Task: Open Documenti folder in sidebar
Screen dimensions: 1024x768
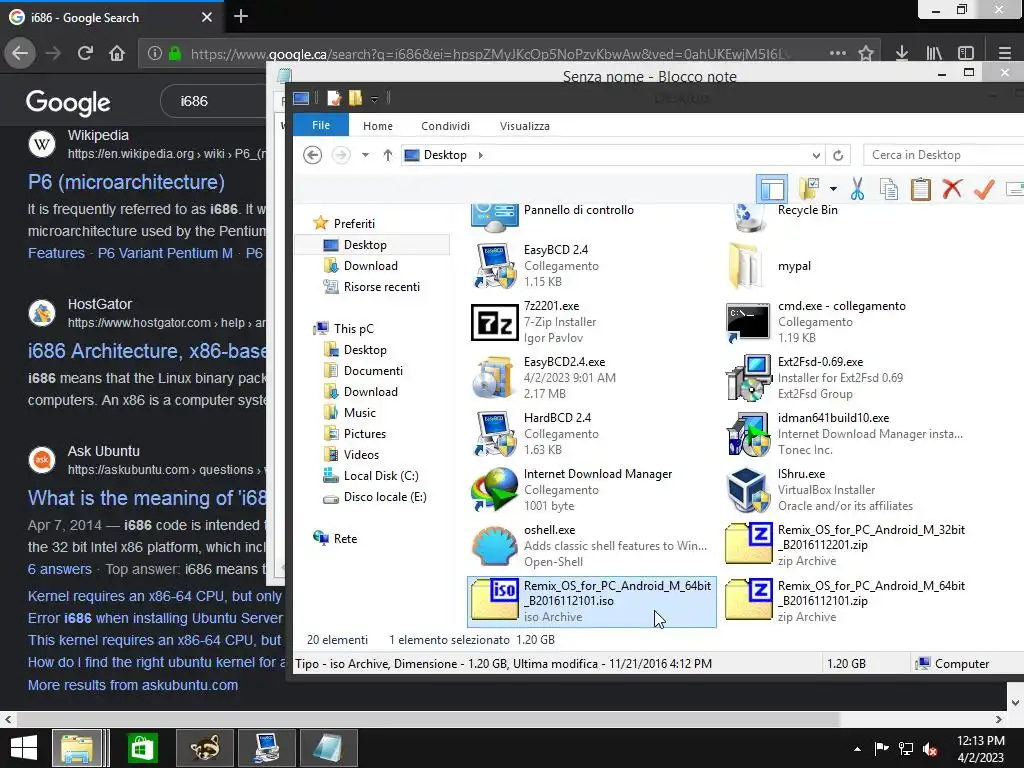Action: click(x=373, y=371)
